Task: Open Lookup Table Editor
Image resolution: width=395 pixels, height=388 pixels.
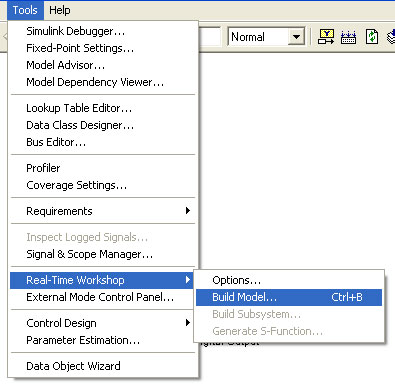Action: [x=103, y=108]
